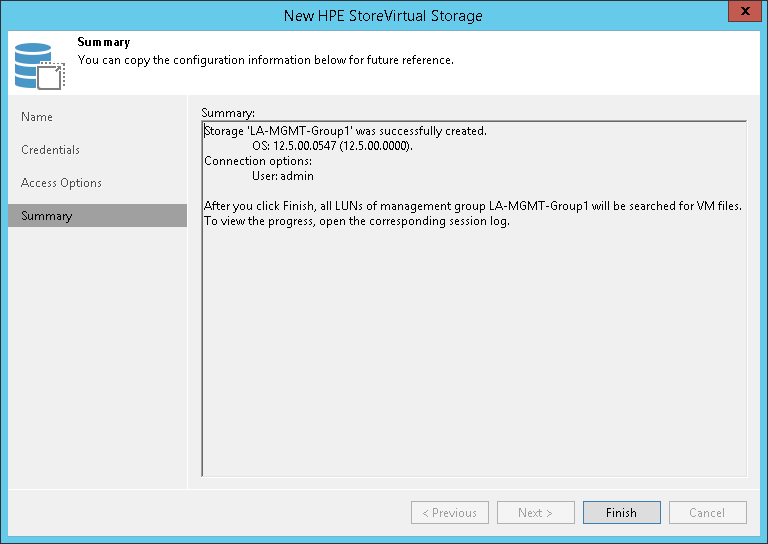Click the bold Summary heading at top
The width and height of the screenshot is (768, 544).
[104, 42]
